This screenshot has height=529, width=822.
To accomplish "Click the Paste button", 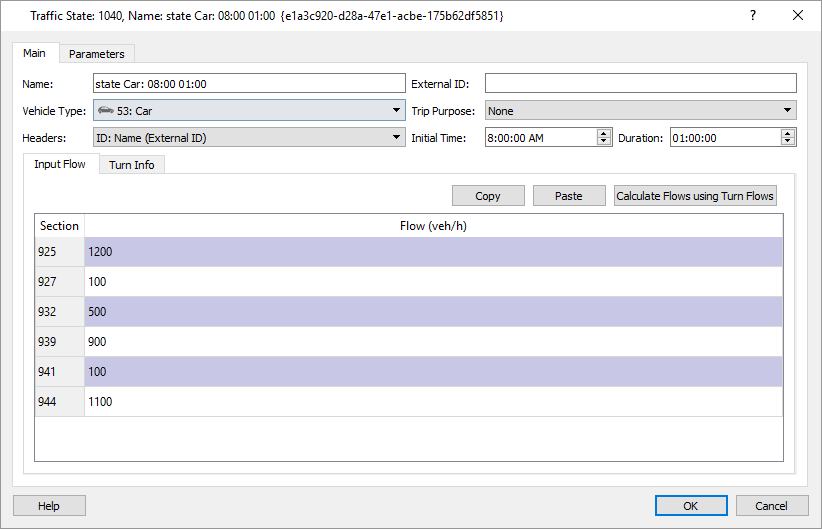I will point(569,196).
